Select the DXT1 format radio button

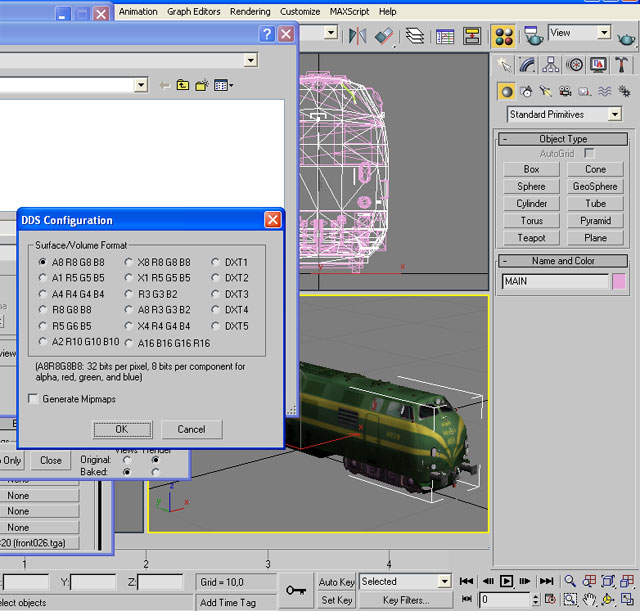[217, 262]
